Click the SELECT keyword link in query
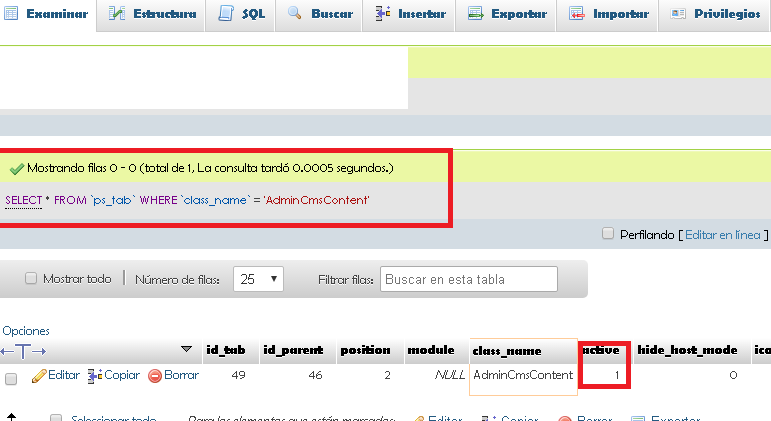This screenshot has height=421, width=771. (x=23, y=200)
